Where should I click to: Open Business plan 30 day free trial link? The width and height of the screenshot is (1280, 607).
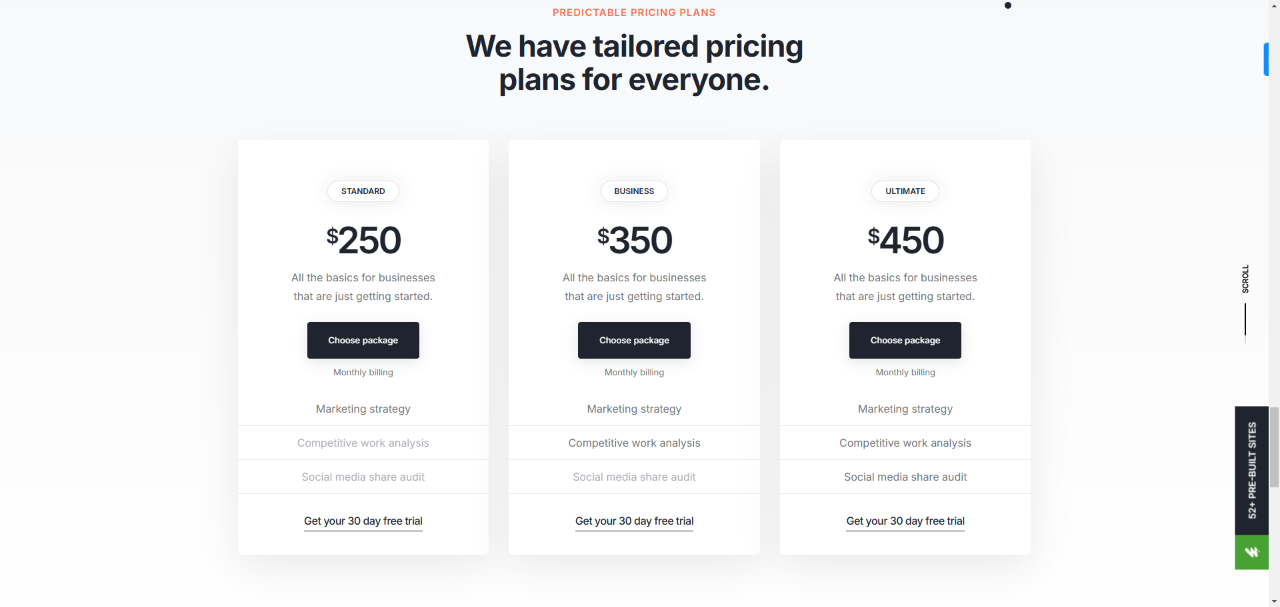coord(634,521)
